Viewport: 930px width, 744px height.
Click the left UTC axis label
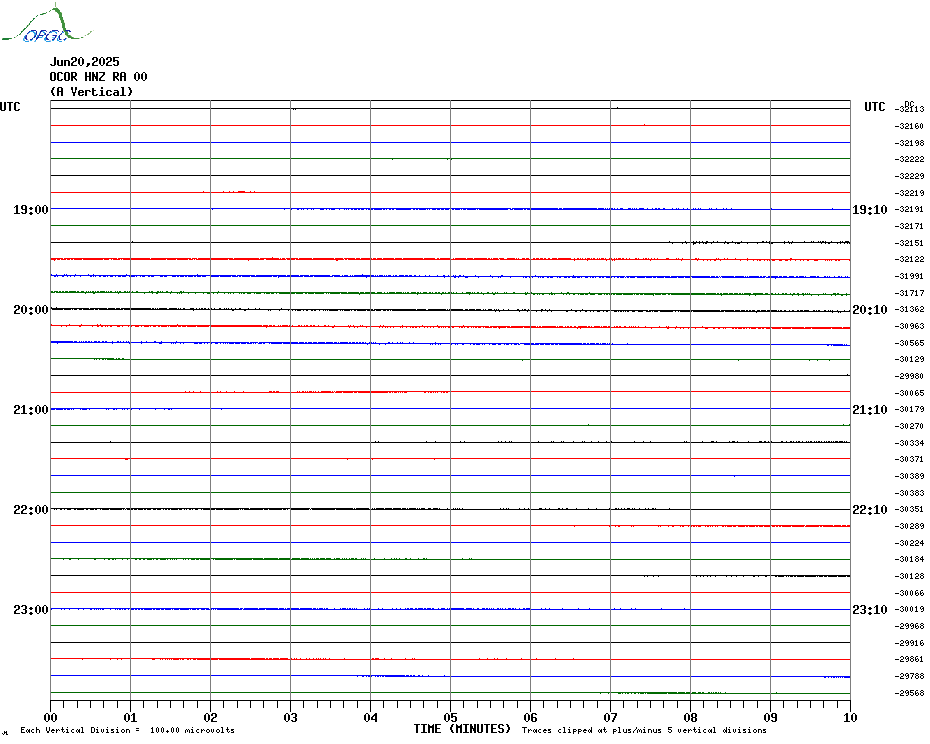click(x=10, y=107)
